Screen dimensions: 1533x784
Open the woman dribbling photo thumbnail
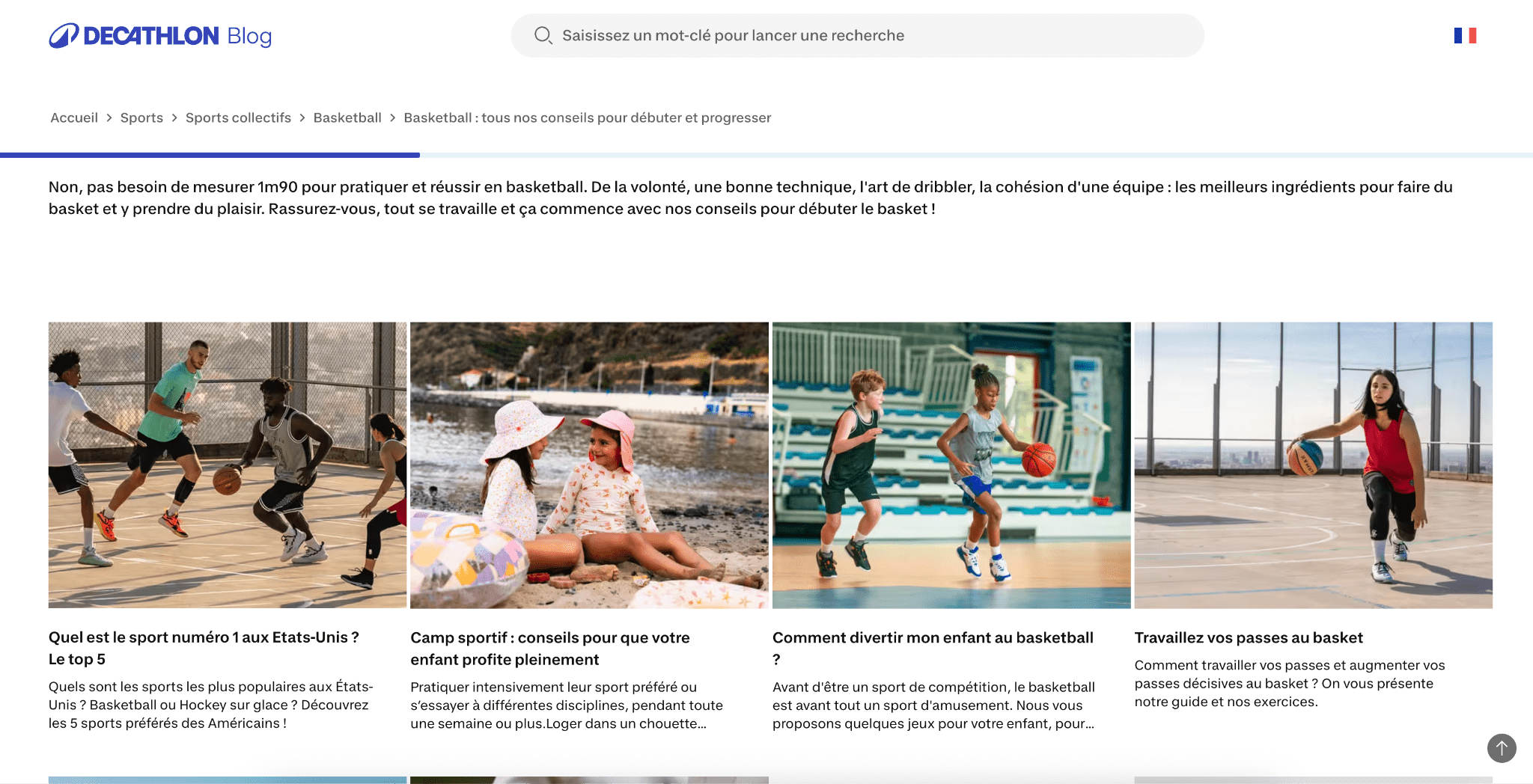[x=1314, y=465]
